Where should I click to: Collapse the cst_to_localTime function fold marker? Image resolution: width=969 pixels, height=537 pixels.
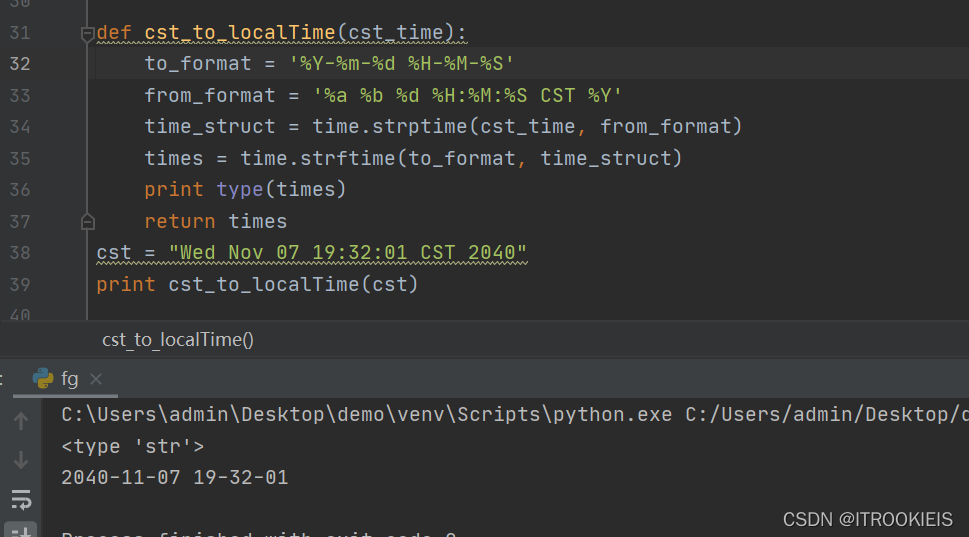pyautogui.click(x=88, y=34)
